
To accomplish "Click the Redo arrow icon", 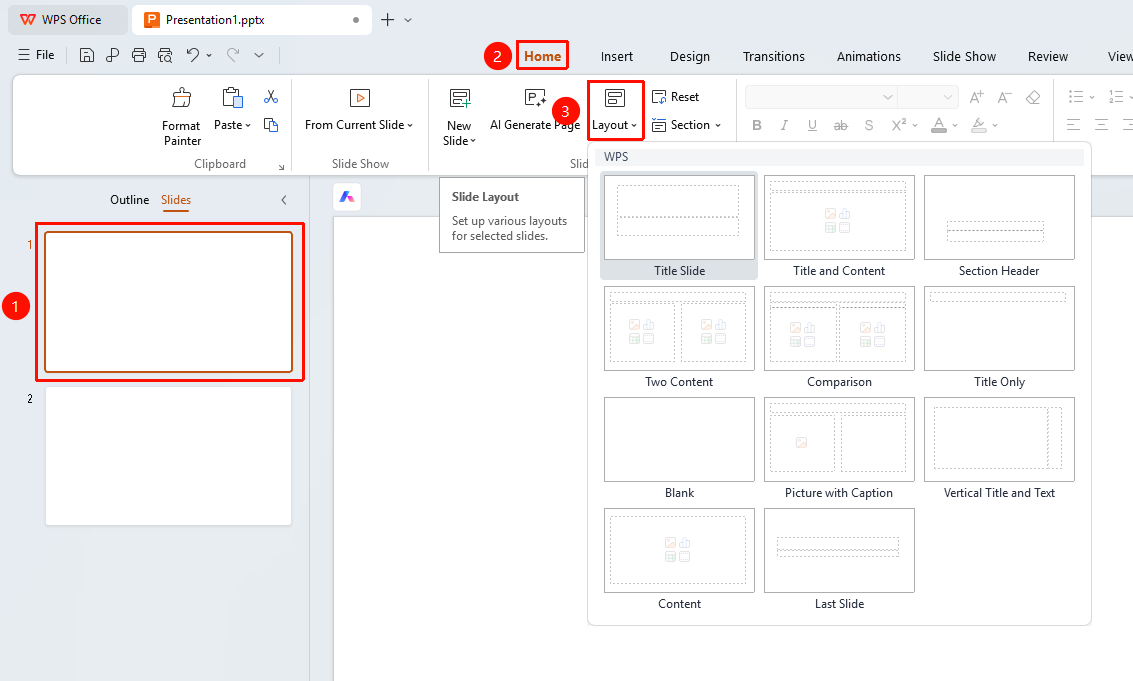I will click(233, 55).
